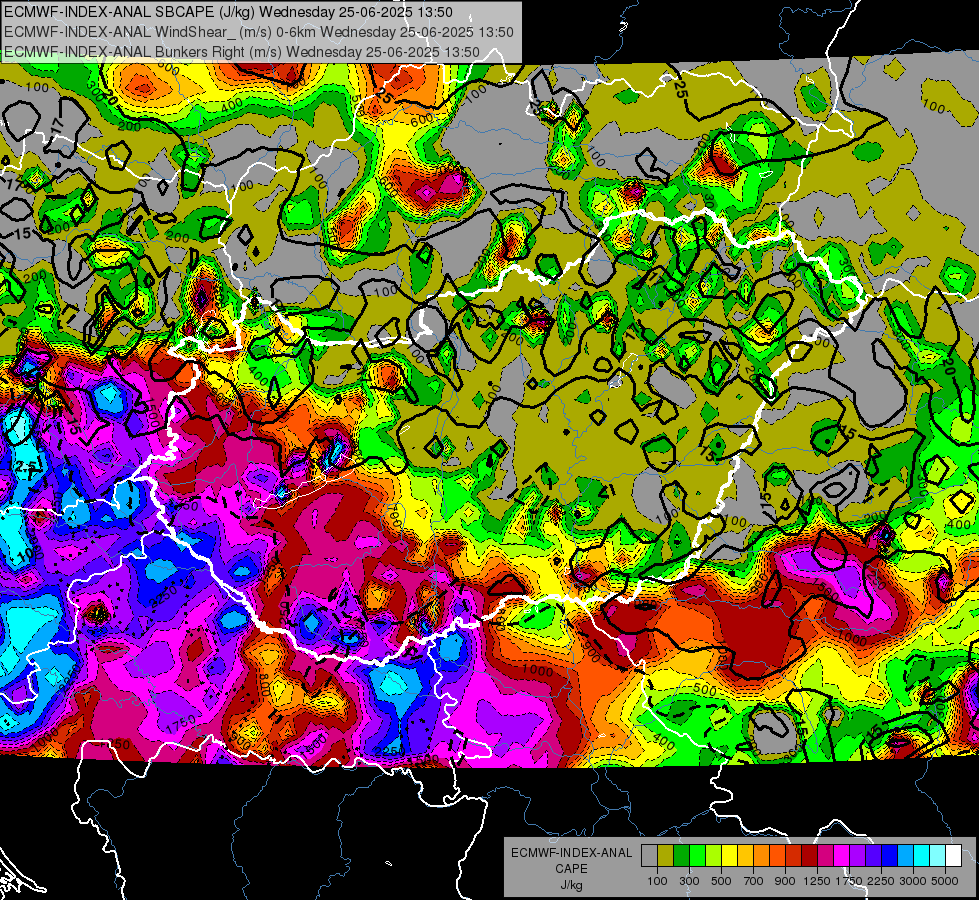Click the gray swatch in CAPE legend
Screen dimensions: 979x900
(x=649, y=856)
